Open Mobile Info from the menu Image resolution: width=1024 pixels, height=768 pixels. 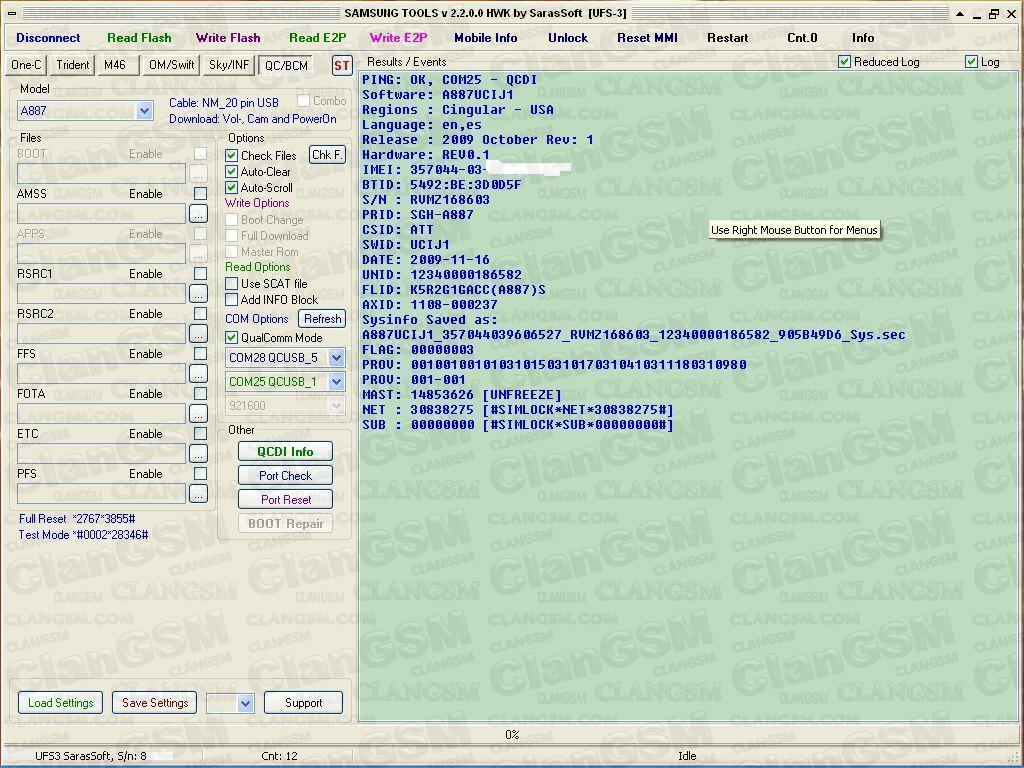(486, 38)
